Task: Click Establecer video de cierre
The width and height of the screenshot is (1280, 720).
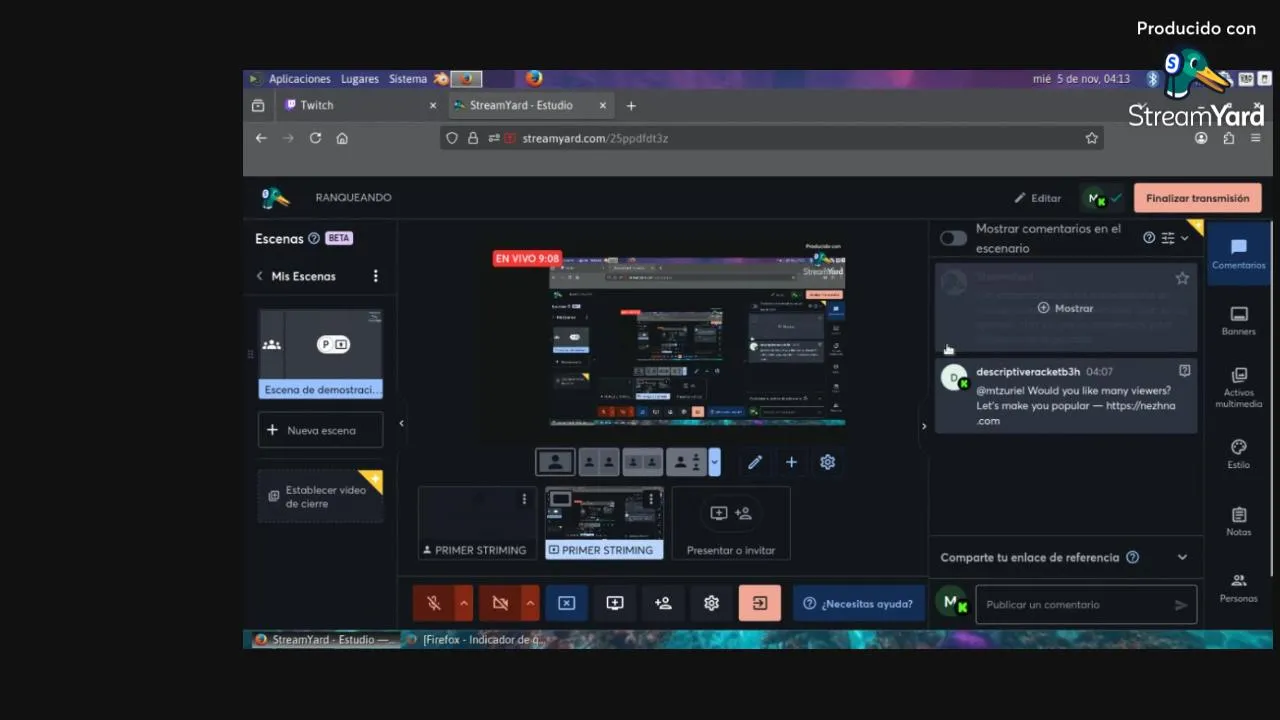Action: pos(320,496)
